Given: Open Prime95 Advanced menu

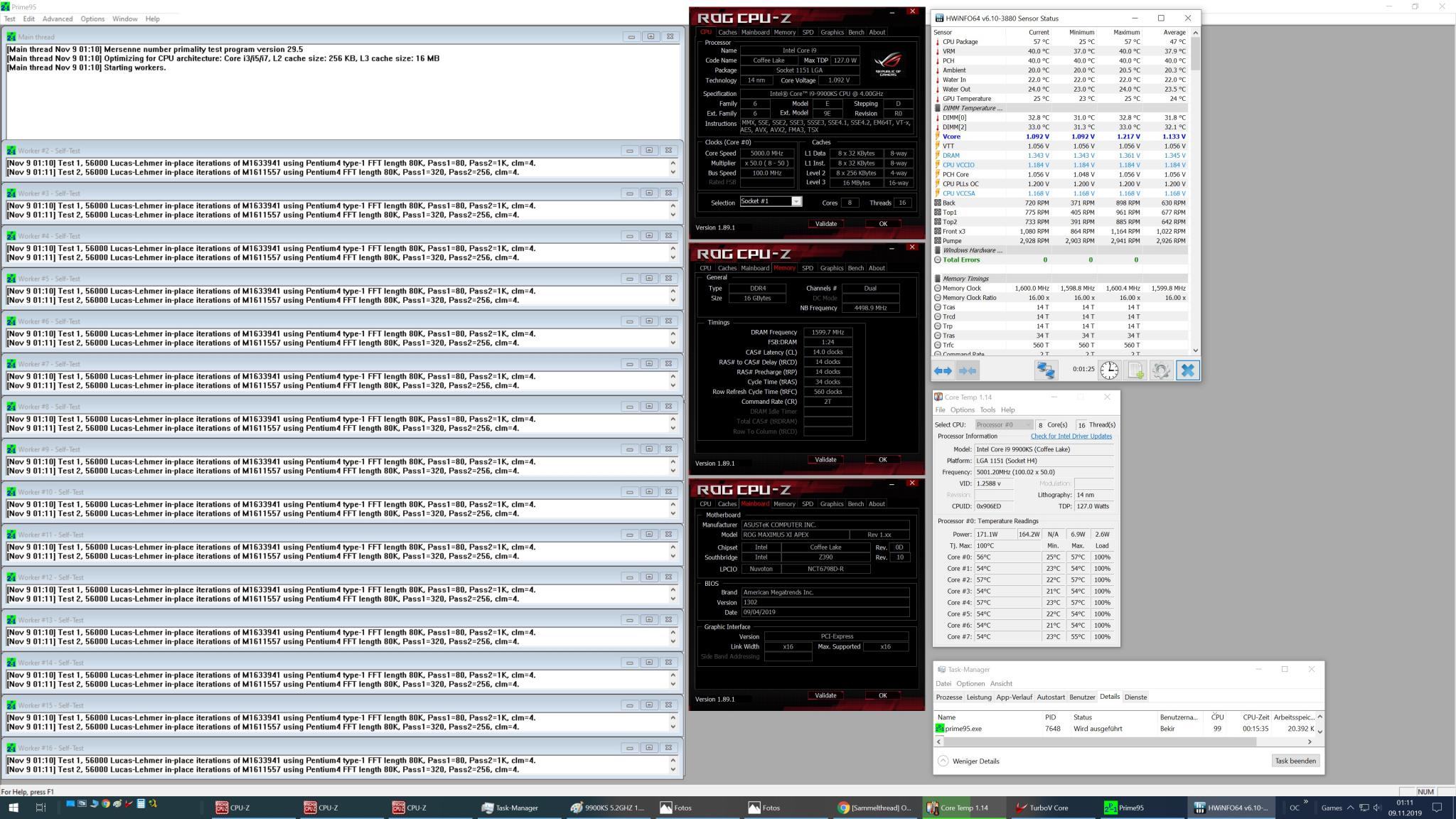Looking at the screenshot, I should click(x=58, y=18).
